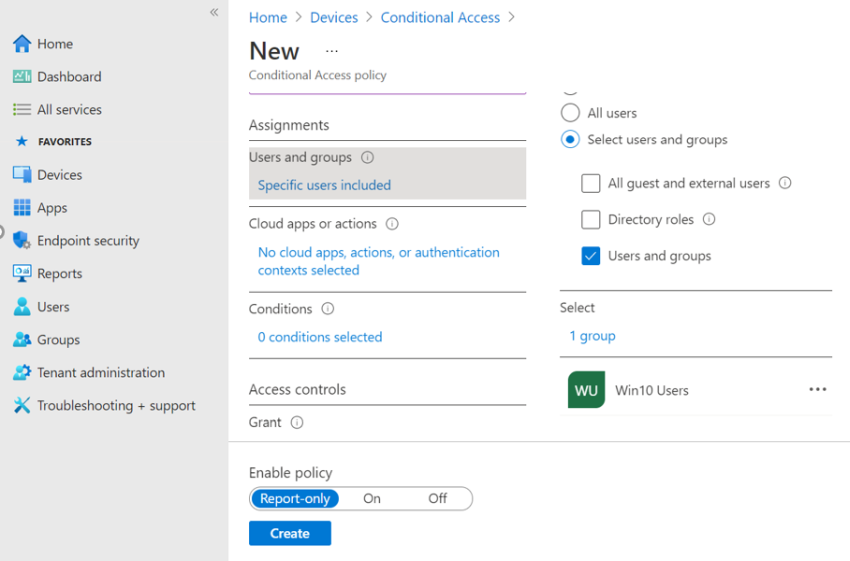Open Endpoint security in the sidebar
Screen dimensions: 850x561
click(88, 241)
